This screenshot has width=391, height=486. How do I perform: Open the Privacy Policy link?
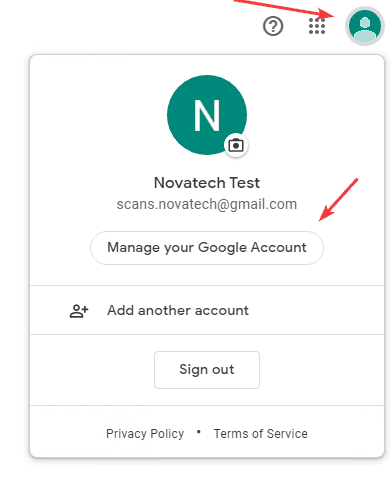point(145,434)
